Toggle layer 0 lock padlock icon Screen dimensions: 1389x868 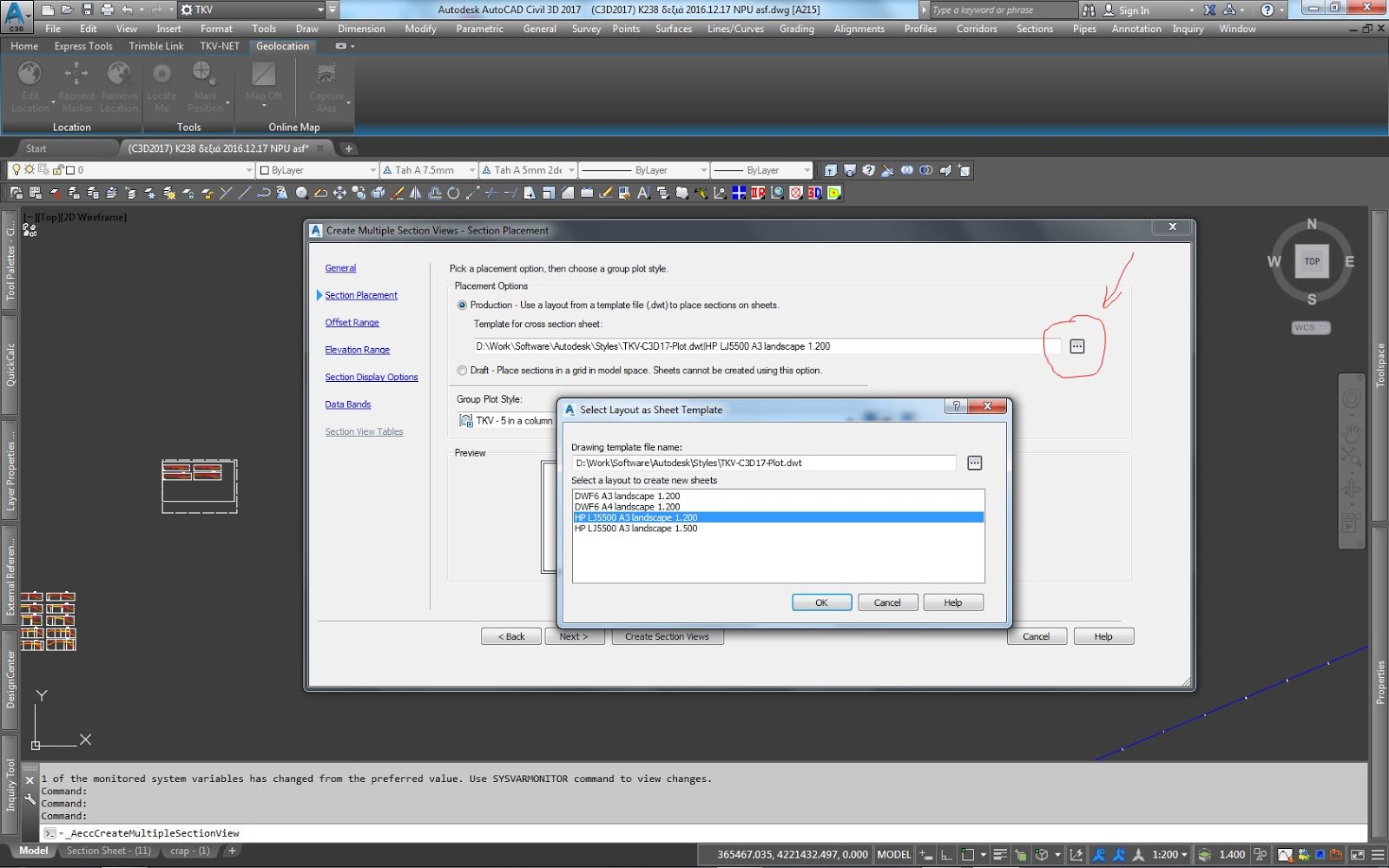coord(58,170)
